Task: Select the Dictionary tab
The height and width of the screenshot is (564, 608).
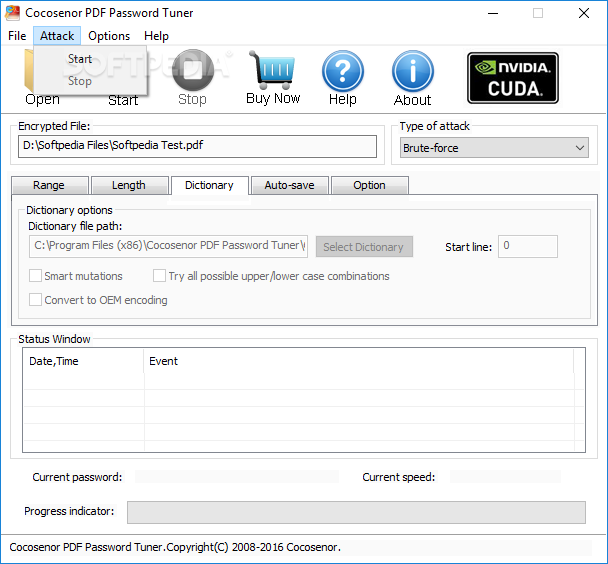Action: [209, 185]
